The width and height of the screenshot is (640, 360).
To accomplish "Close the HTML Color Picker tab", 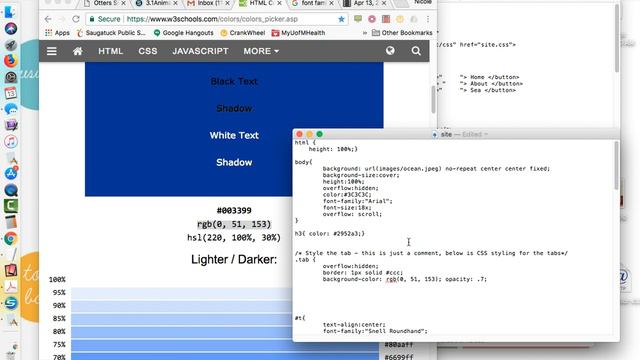I will pyautogui.click(x=280, y=3).
